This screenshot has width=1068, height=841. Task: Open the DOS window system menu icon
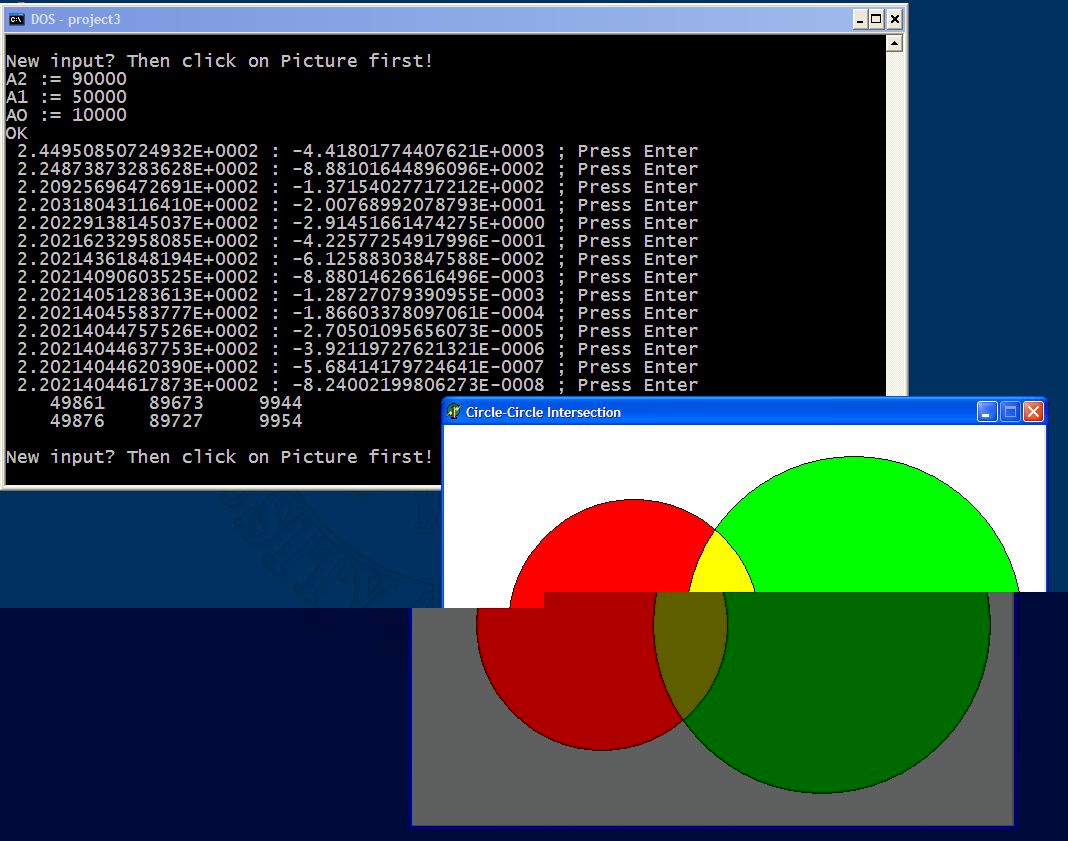[x=16, y=19]
